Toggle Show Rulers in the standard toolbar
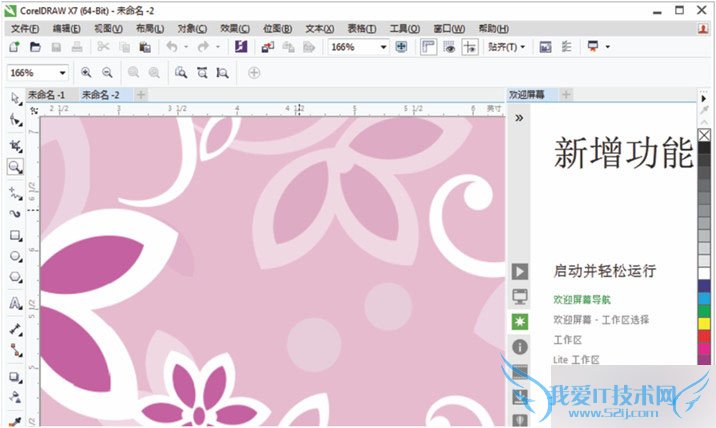 (428, 47)
